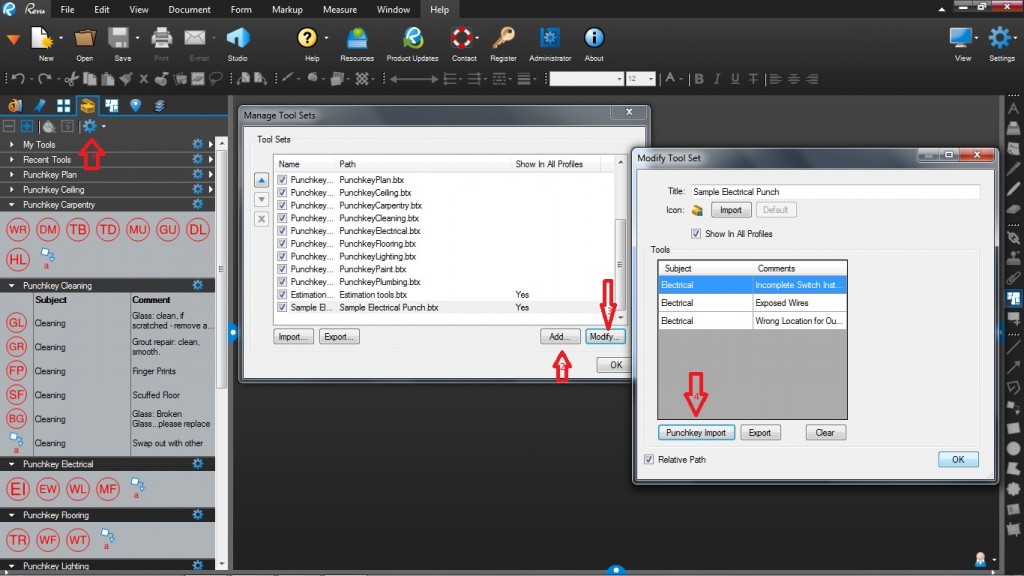Expand the Recent Tools section
The image size is (1024, 576).
tap(10, 159)
